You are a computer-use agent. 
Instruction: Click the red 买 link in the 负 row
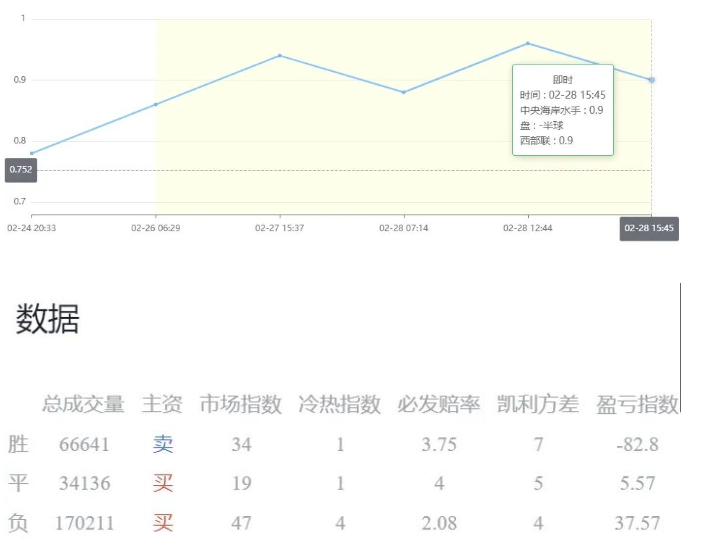click(163, 522)
